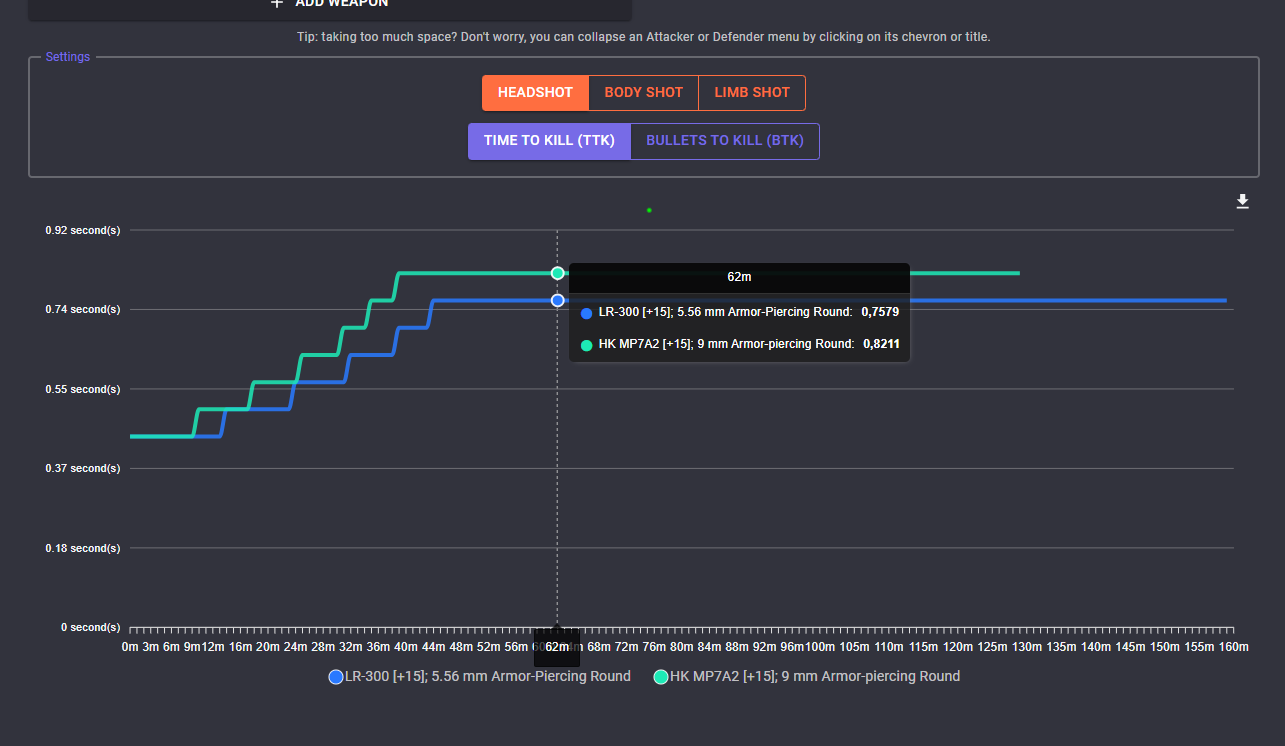Image resolution: width=1285 pixels, height=746 pixels.
Task: Click the 0.74 second(s) axis label
Action: tap(83, 309)
